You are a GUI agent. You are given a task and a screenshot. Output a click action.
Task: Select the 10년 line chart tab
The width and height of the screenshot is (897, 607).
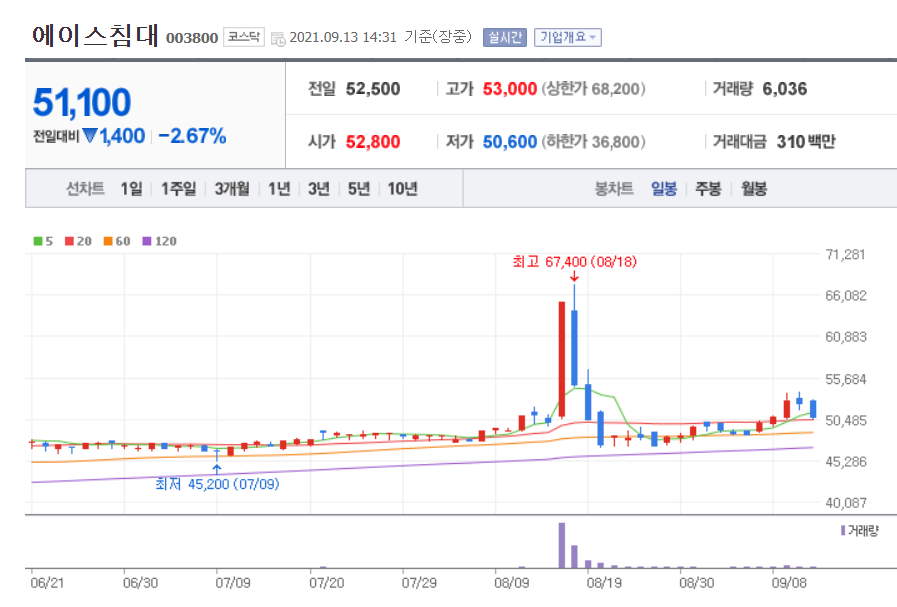click(x=402, y=189)
